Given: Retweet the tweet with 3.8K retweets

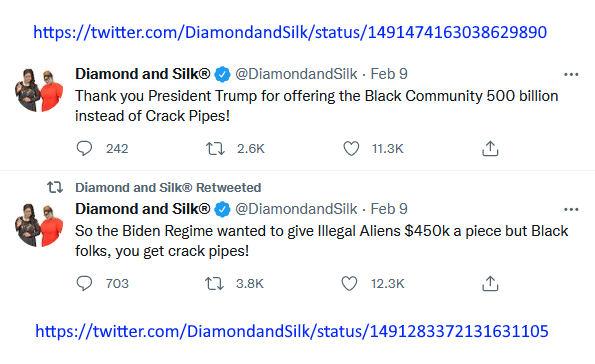Looking at the screenshot, I should click(214, 284).
